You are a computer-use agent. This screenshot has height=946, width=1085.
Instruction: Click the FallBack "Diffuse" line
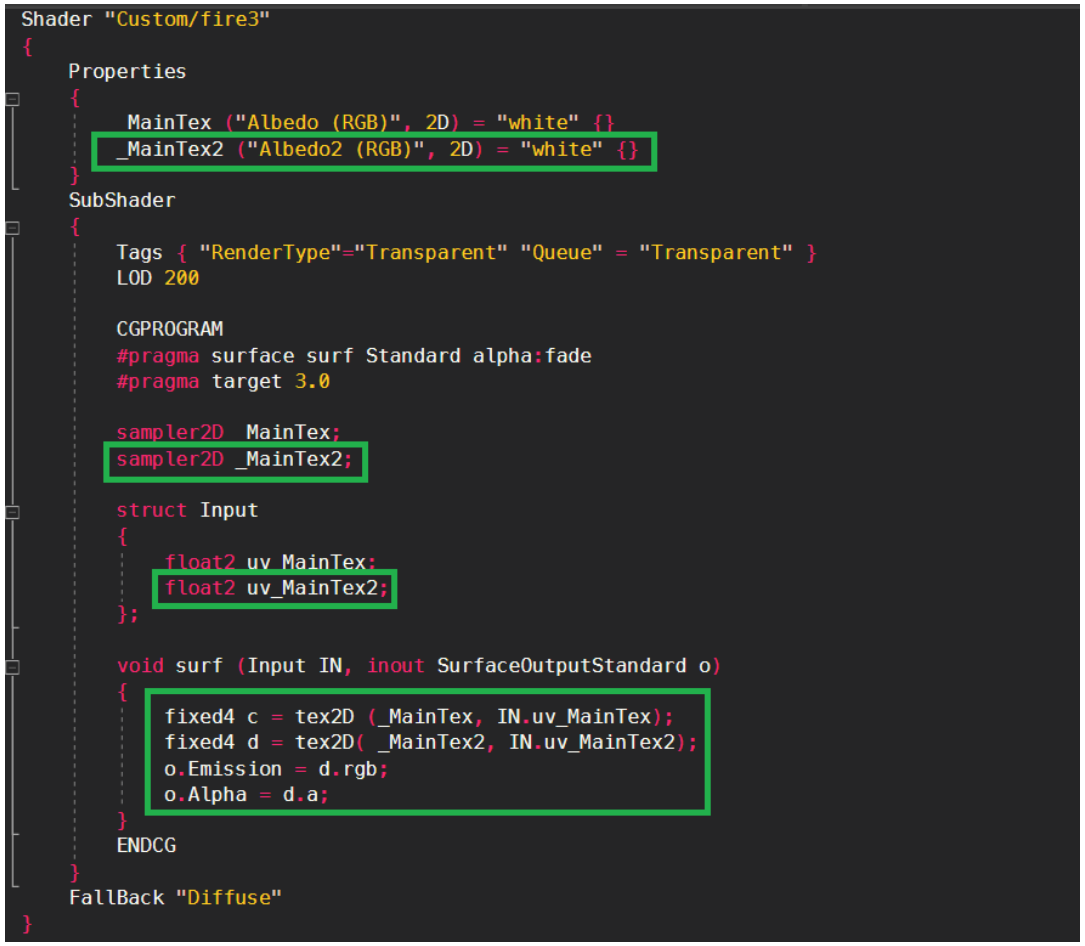point(175,898)
